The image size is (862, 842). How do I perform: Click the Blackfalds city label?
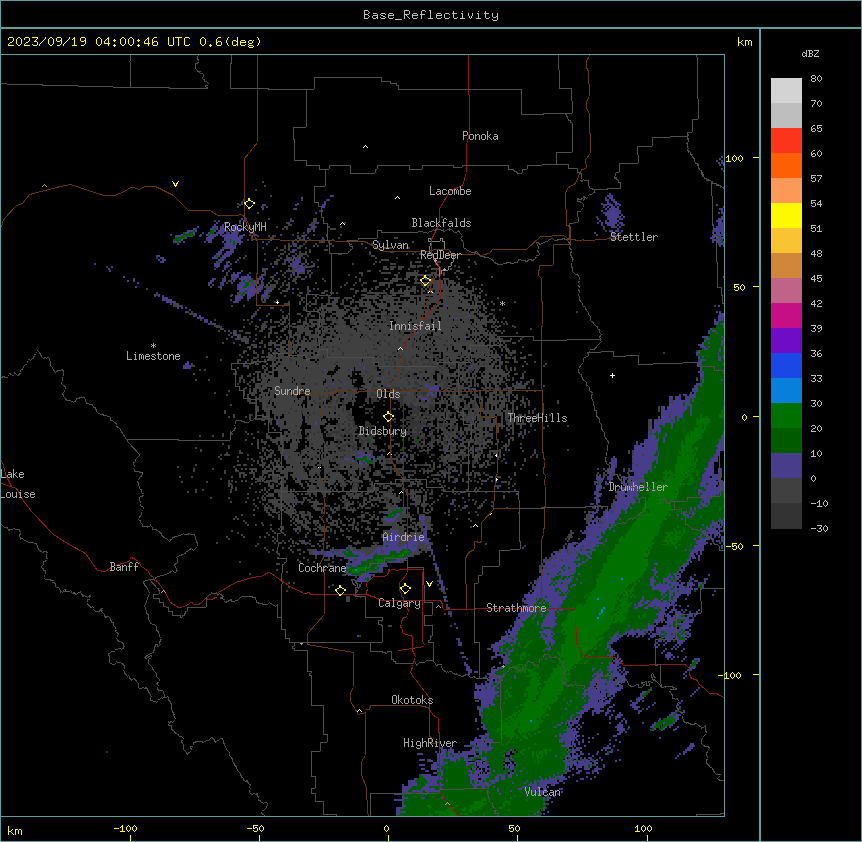tap(441, 223)
